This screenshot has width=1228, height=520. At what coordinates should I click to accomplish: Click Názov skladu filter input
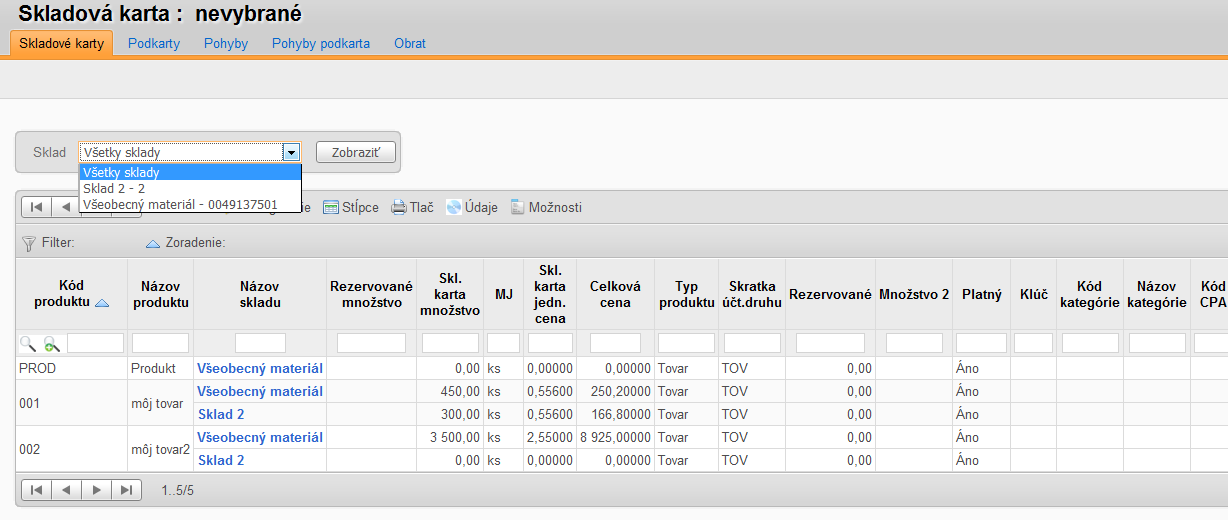(260, 343)
